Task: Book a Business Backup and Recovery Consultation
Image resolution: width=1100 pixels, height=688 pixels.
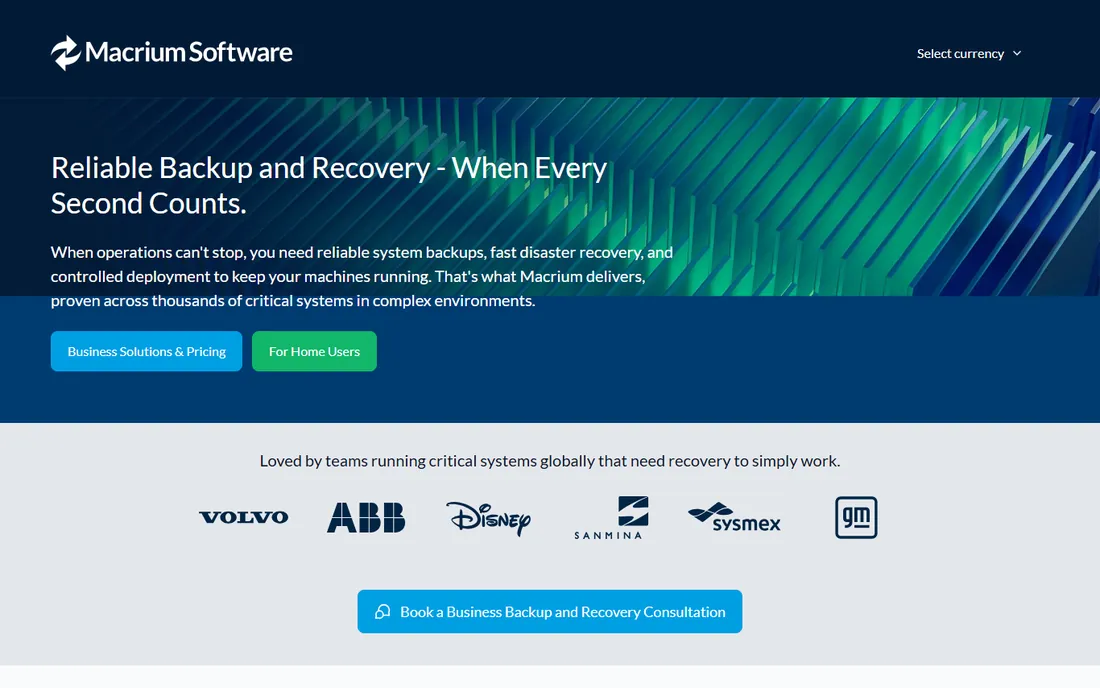Action: tap(549, 612)
